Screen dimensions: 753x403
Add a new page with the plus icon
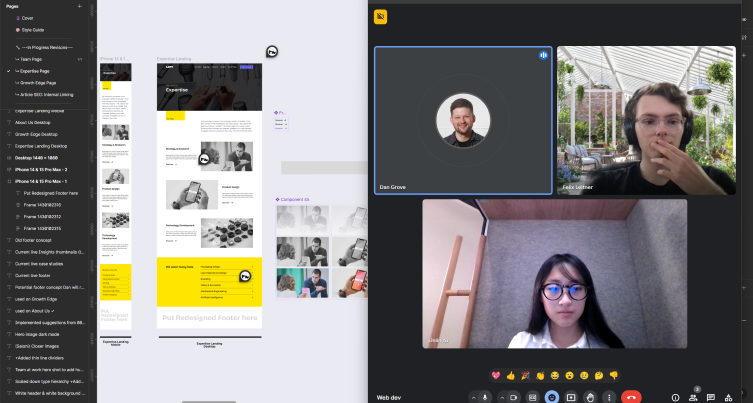click(x=80, y=6)
